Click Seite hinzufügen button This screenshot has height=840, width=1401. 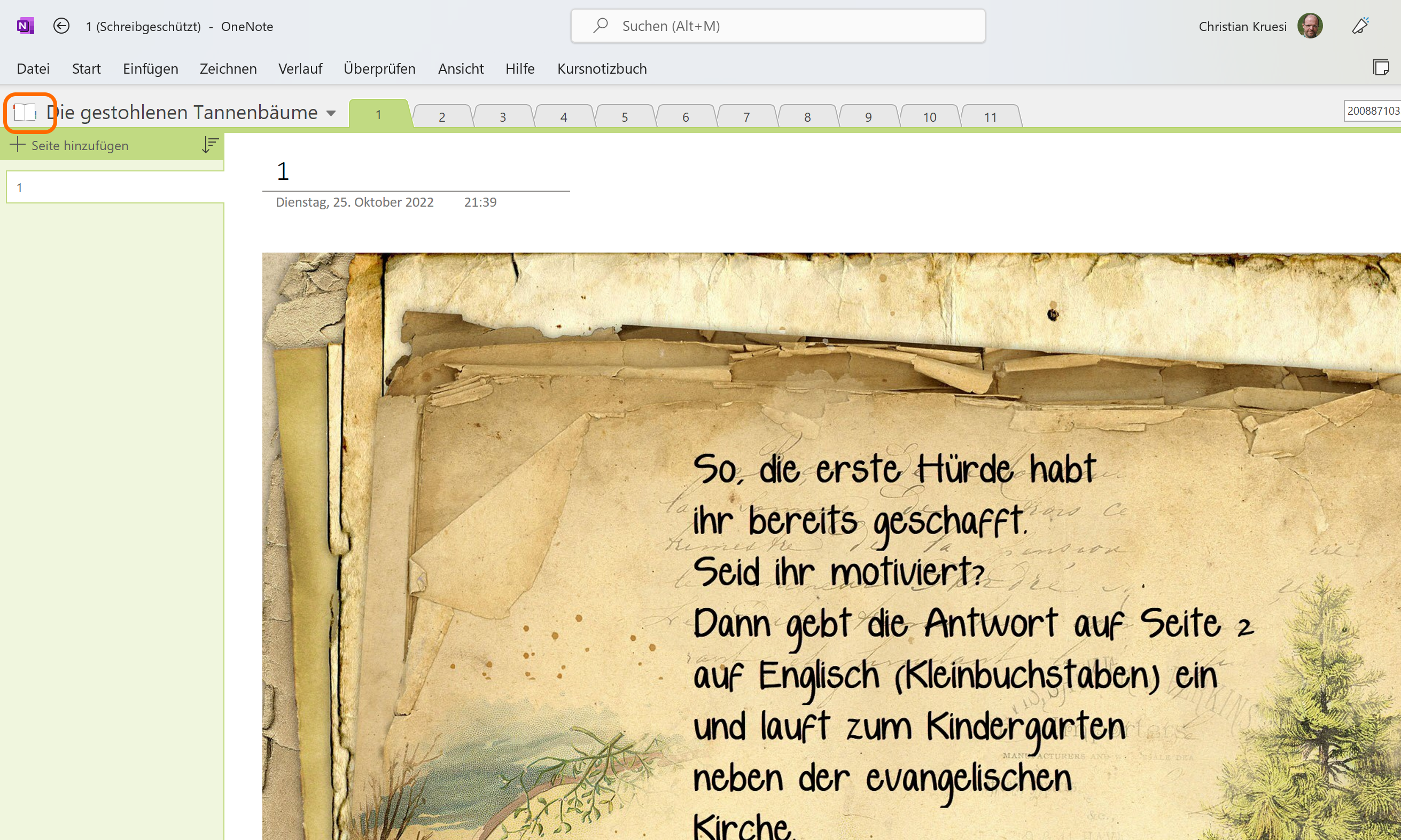click(69, 145)
